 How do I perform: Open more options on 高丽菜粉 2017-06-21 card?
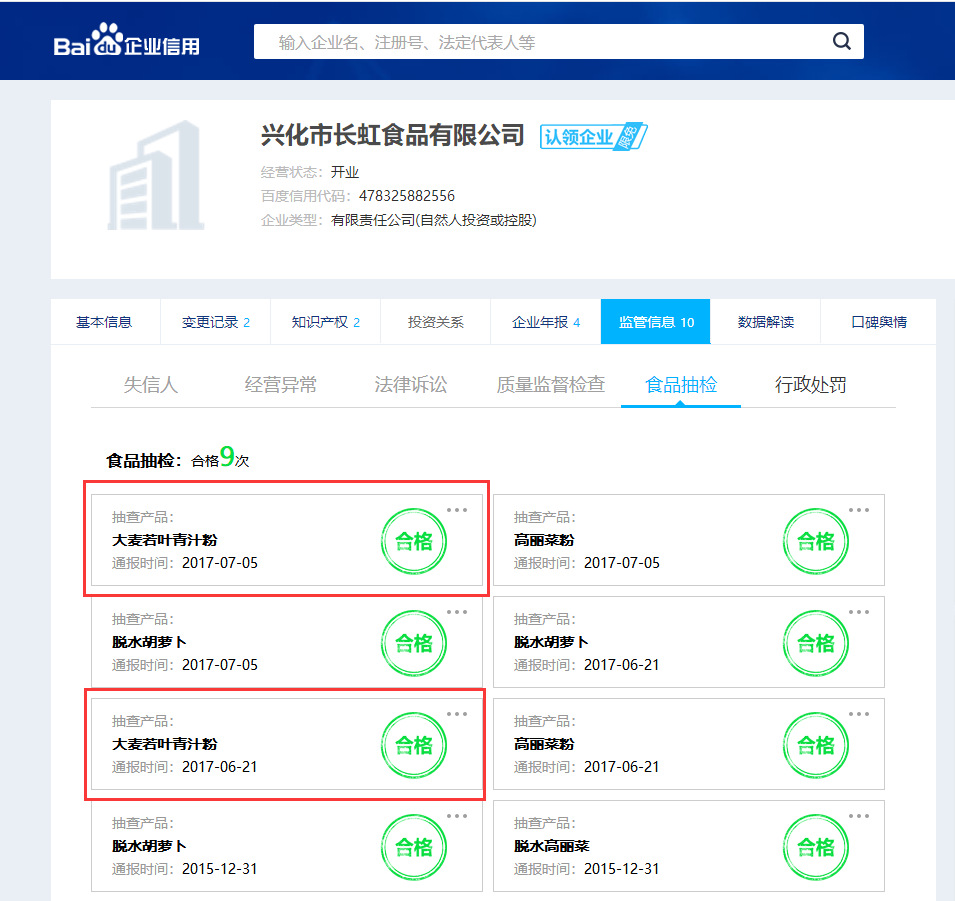[859, 714]
